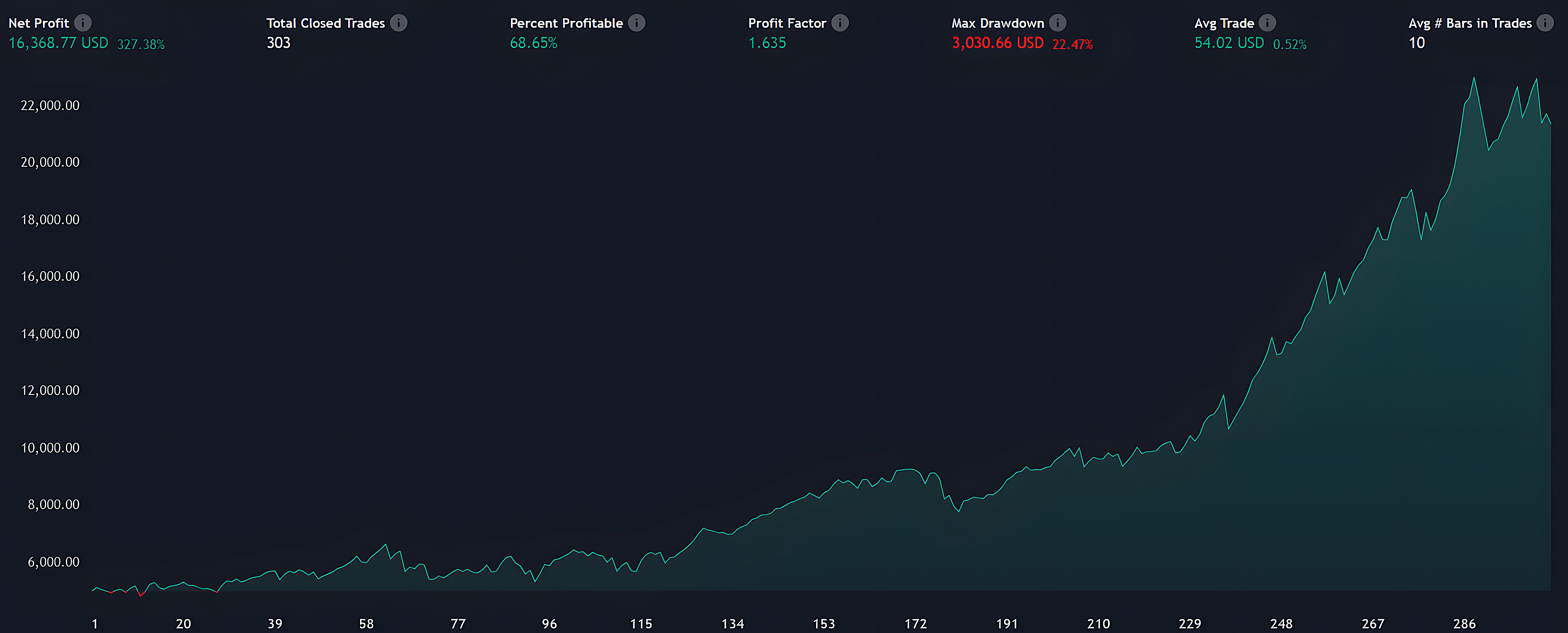The image size is (1568, 633).
Task: Click trade number 267 on the x-axis
Action: click(1373, 624)
